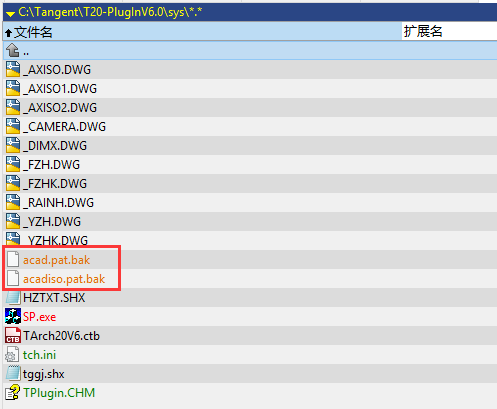Select file name tch.ini
Image resolution: width=497 pixels, height=409 pixels.
tap(39, 355)
